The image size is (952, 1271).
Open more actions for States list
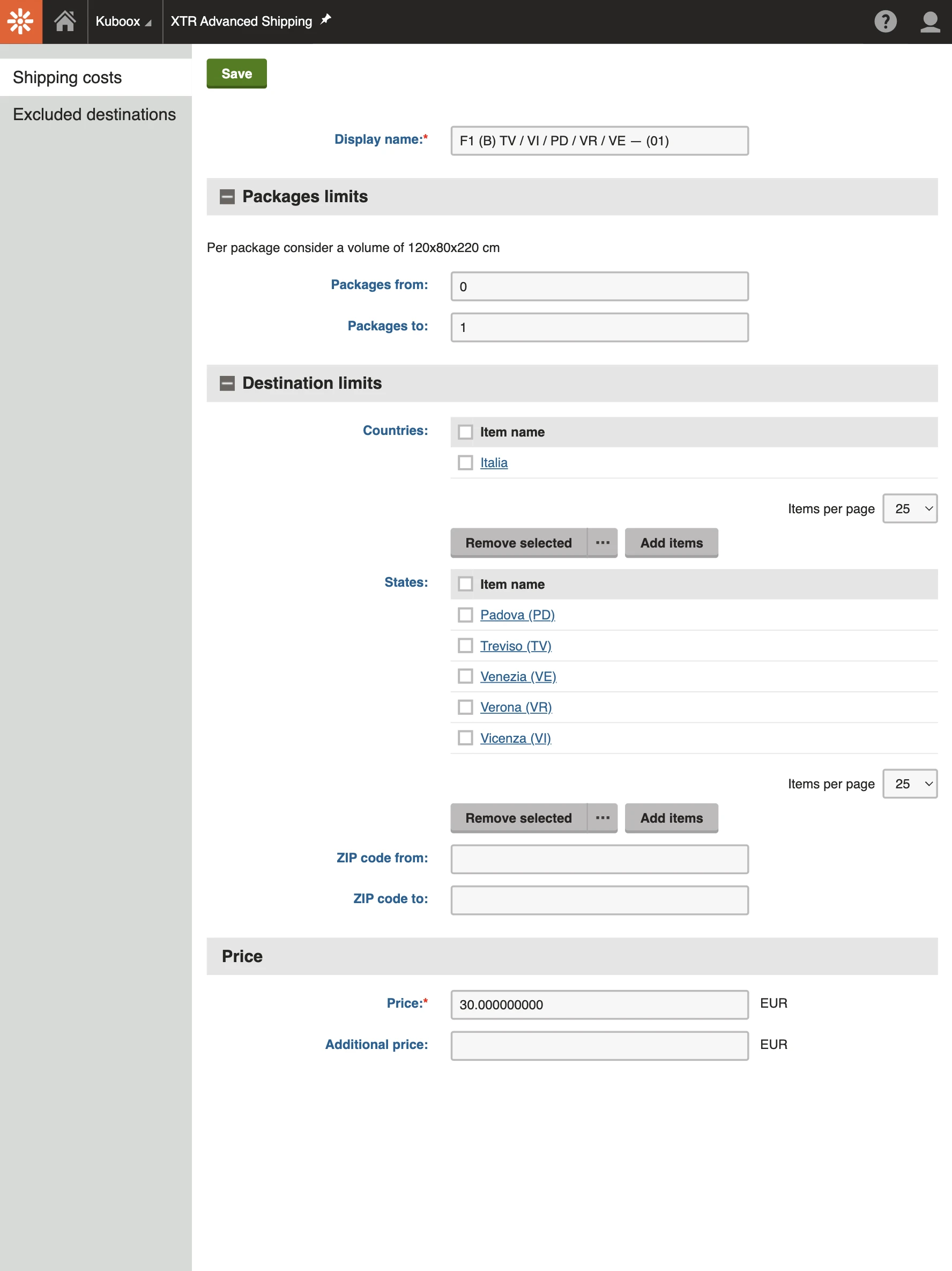point(603,818)
